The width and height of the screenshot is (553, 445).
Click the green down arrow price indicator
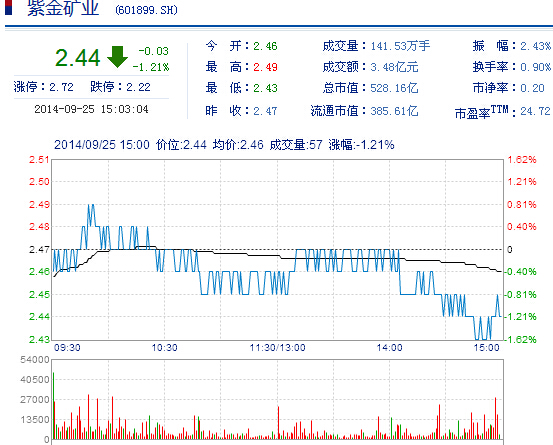(x=117, y=57)
